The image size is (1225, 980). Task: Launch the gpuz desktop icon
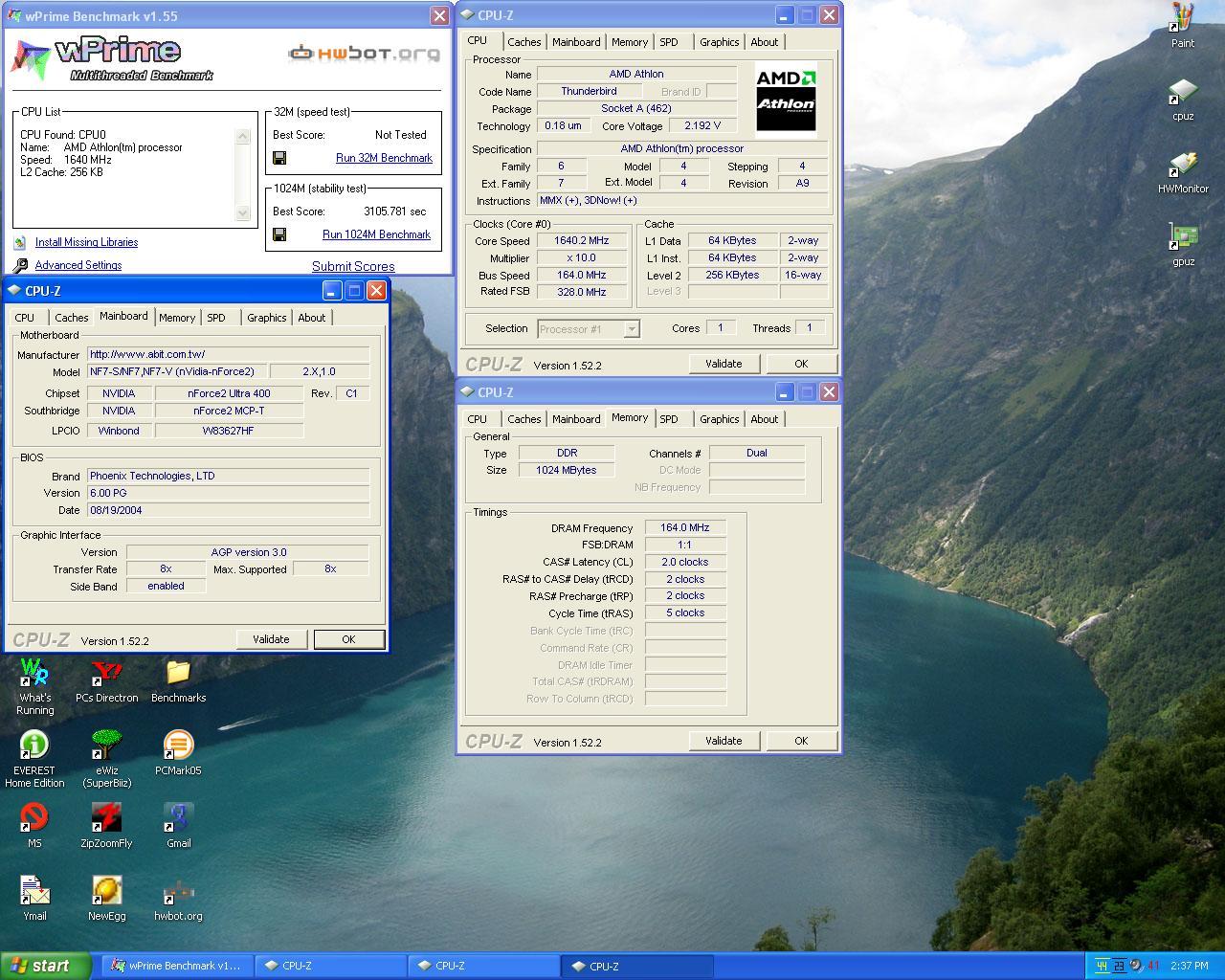[x=1183, y=245]
